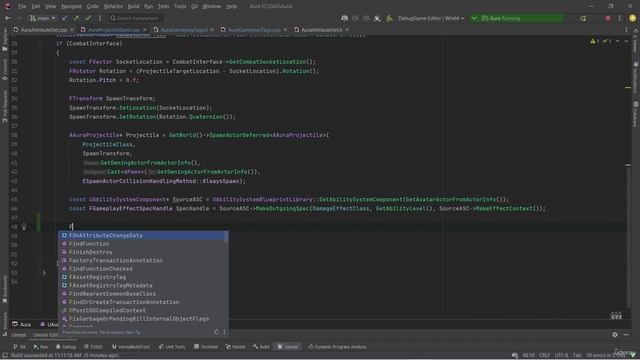This screenshot has width=640, height=360.
Task: Open the Git menu
Action: (x=194, y=7)
